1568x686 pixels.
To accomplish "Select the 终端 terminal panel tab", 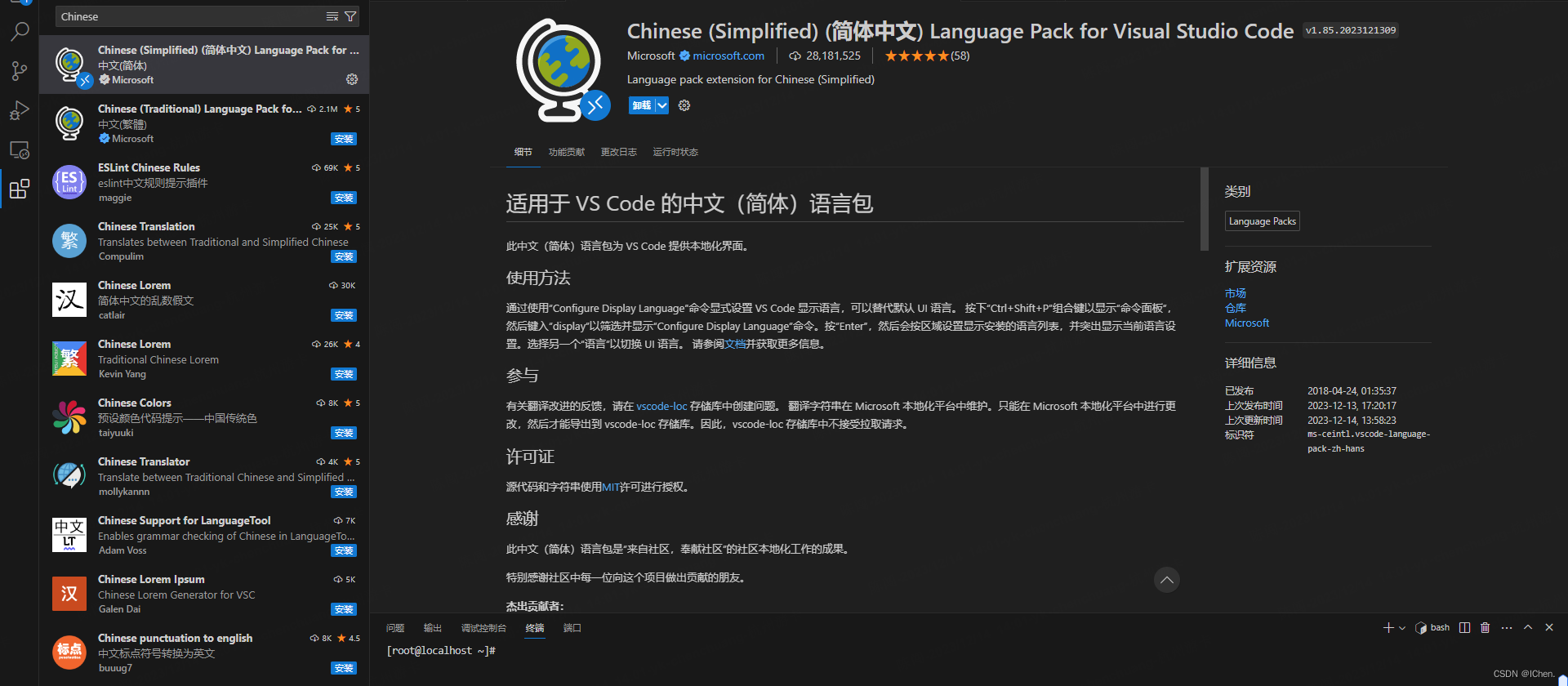I will [535, 628].
